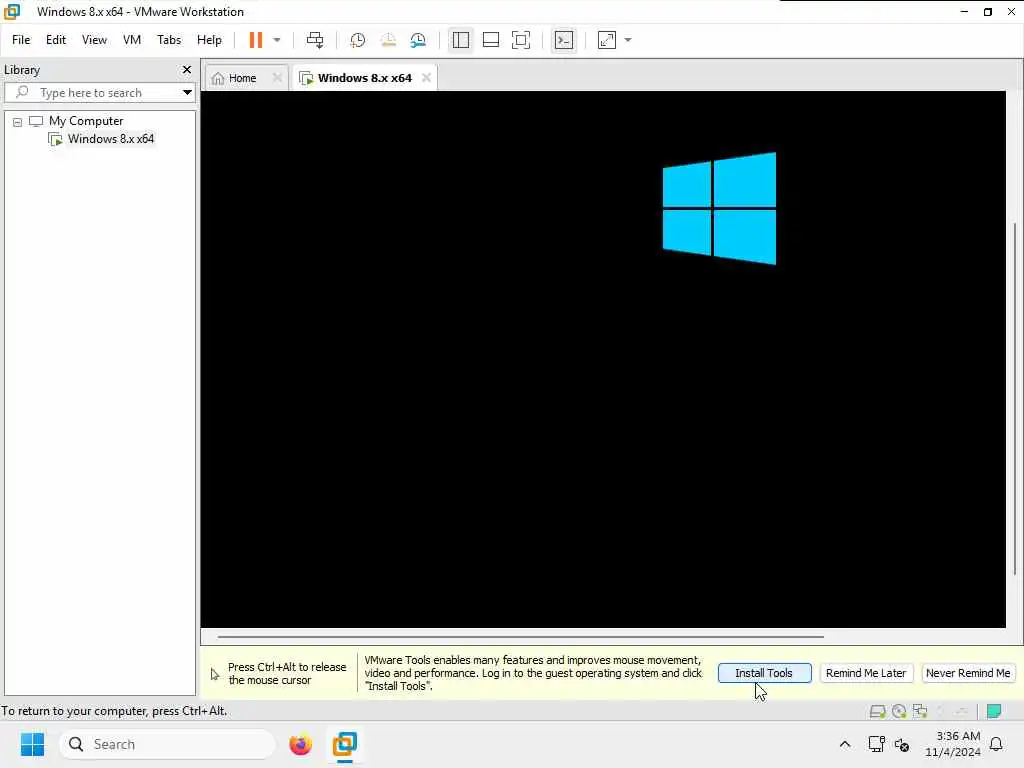Click the green message log status icon

pos(994,711)
